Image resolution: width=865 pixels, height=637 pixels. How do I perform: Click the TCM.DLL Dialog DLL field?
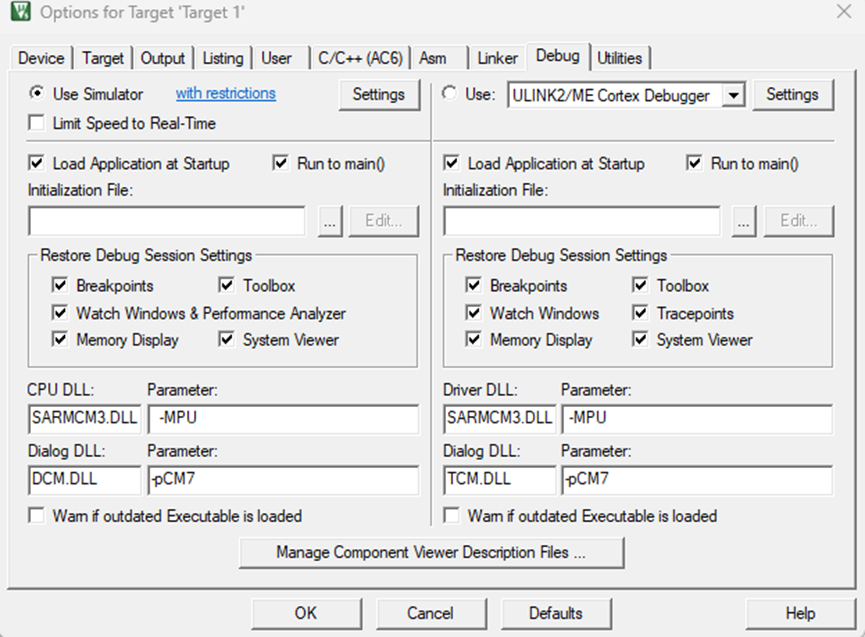(499, 479)
